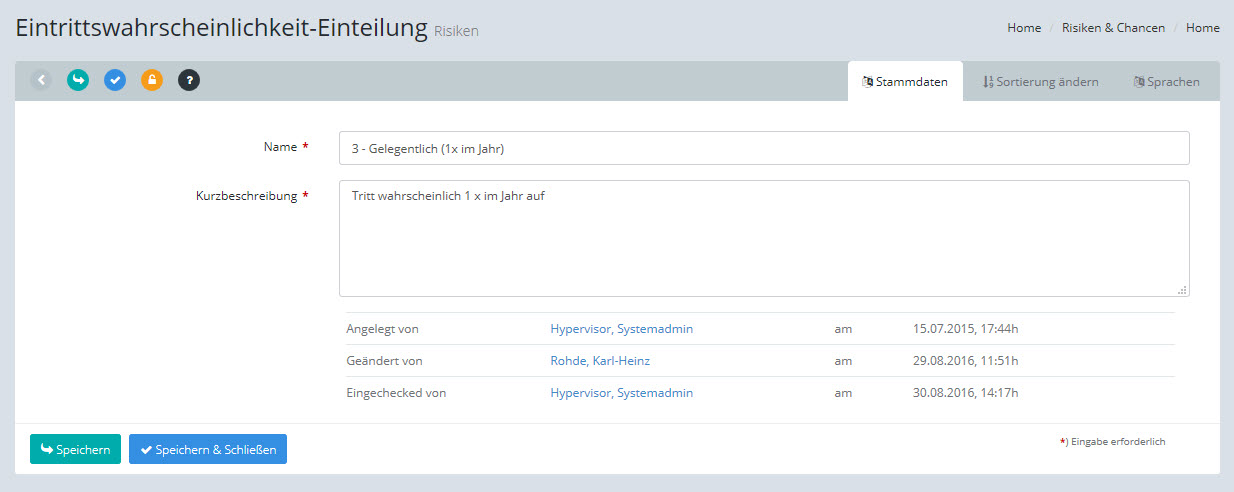Click Home breadcrumb before Risiken & Chancen
The image size is (1234, 492).
1024,28
